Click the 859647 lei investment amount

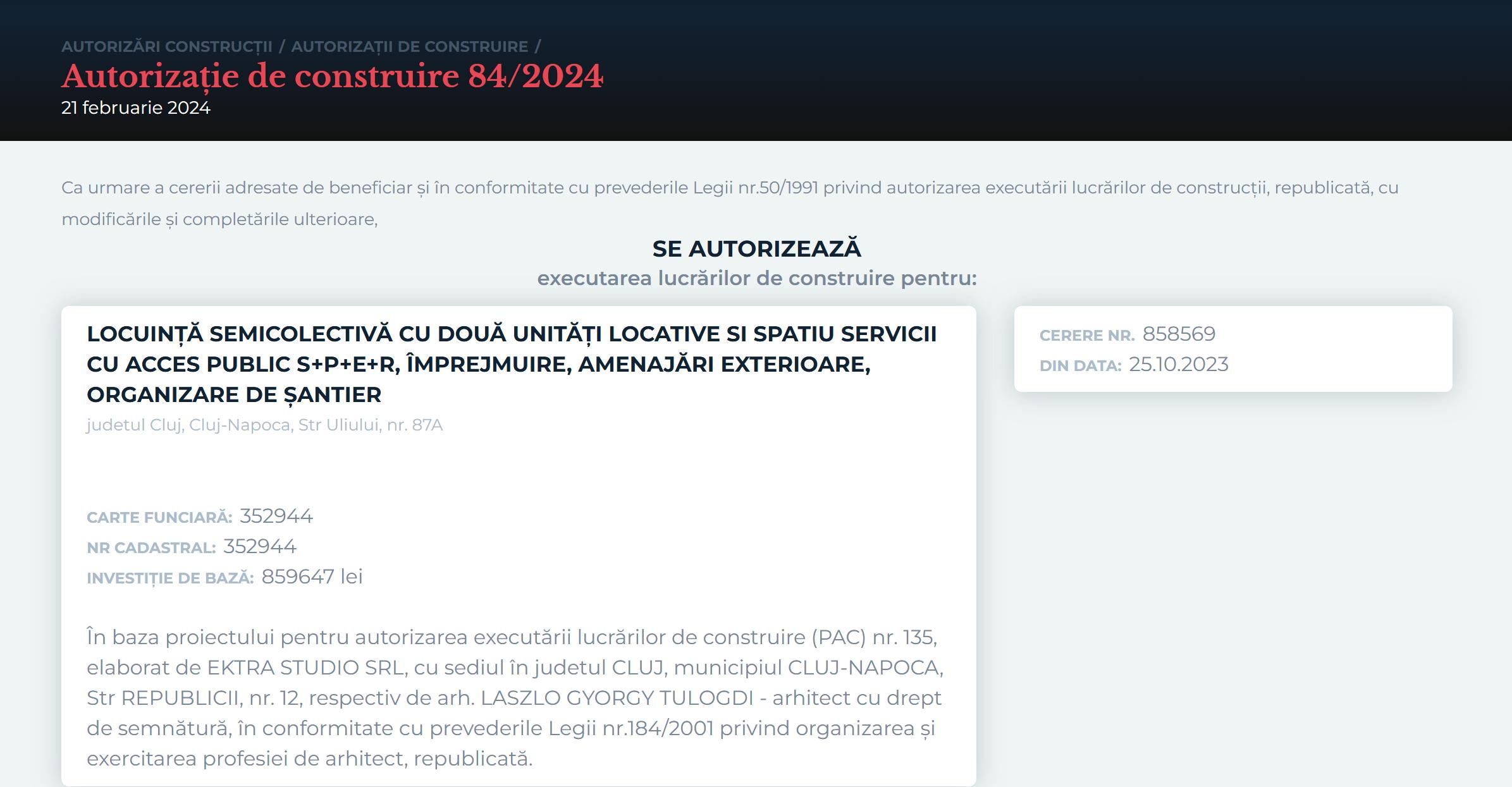312,577
